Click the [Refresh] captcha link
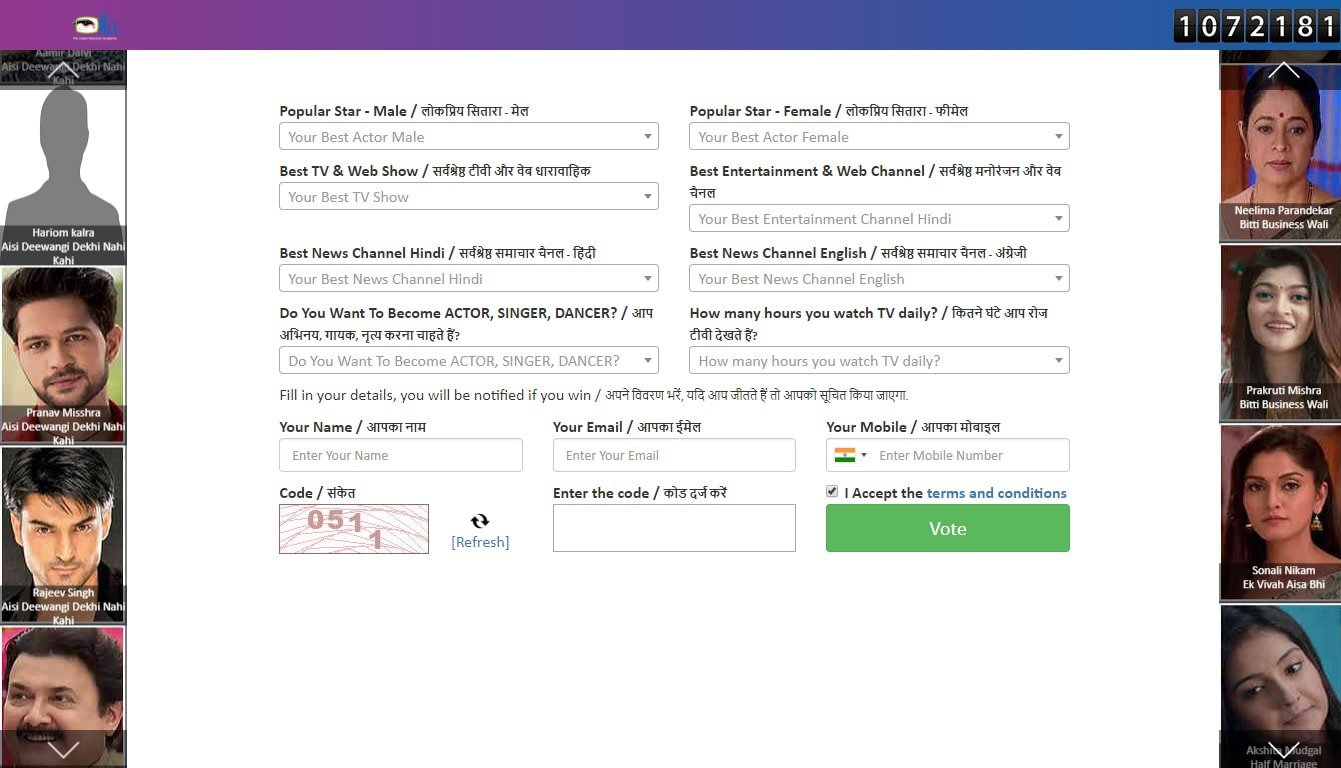Viewport: 1341px width, 768px height. tap(480, 542)
